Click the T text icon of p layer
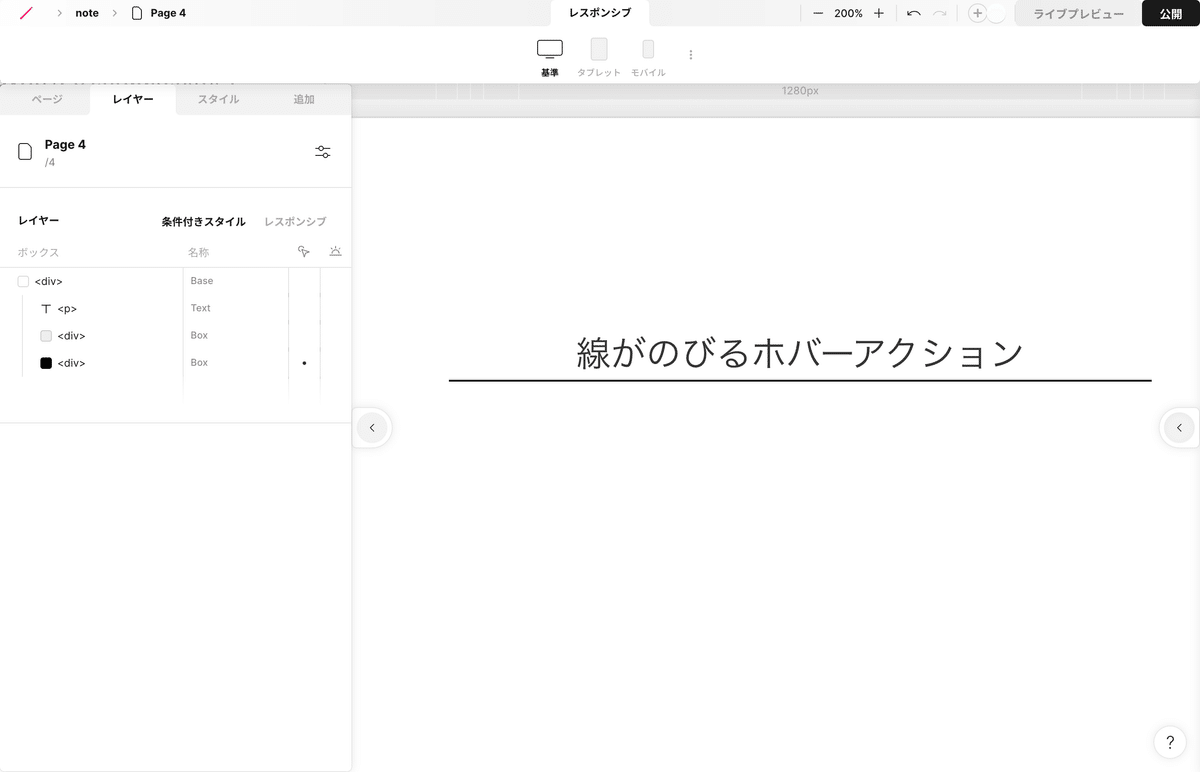Image resolution: width=1200 pixels, height=772 pixels. (x=46, y=309)
